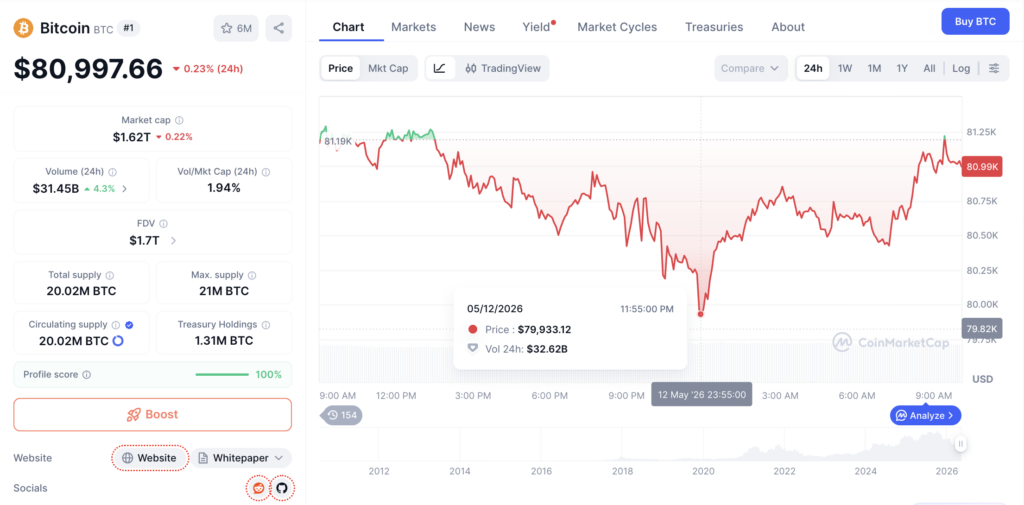This screenshot has height=505, width=1024.
Task: Click the red price point marker
Action: coord(701,314)
